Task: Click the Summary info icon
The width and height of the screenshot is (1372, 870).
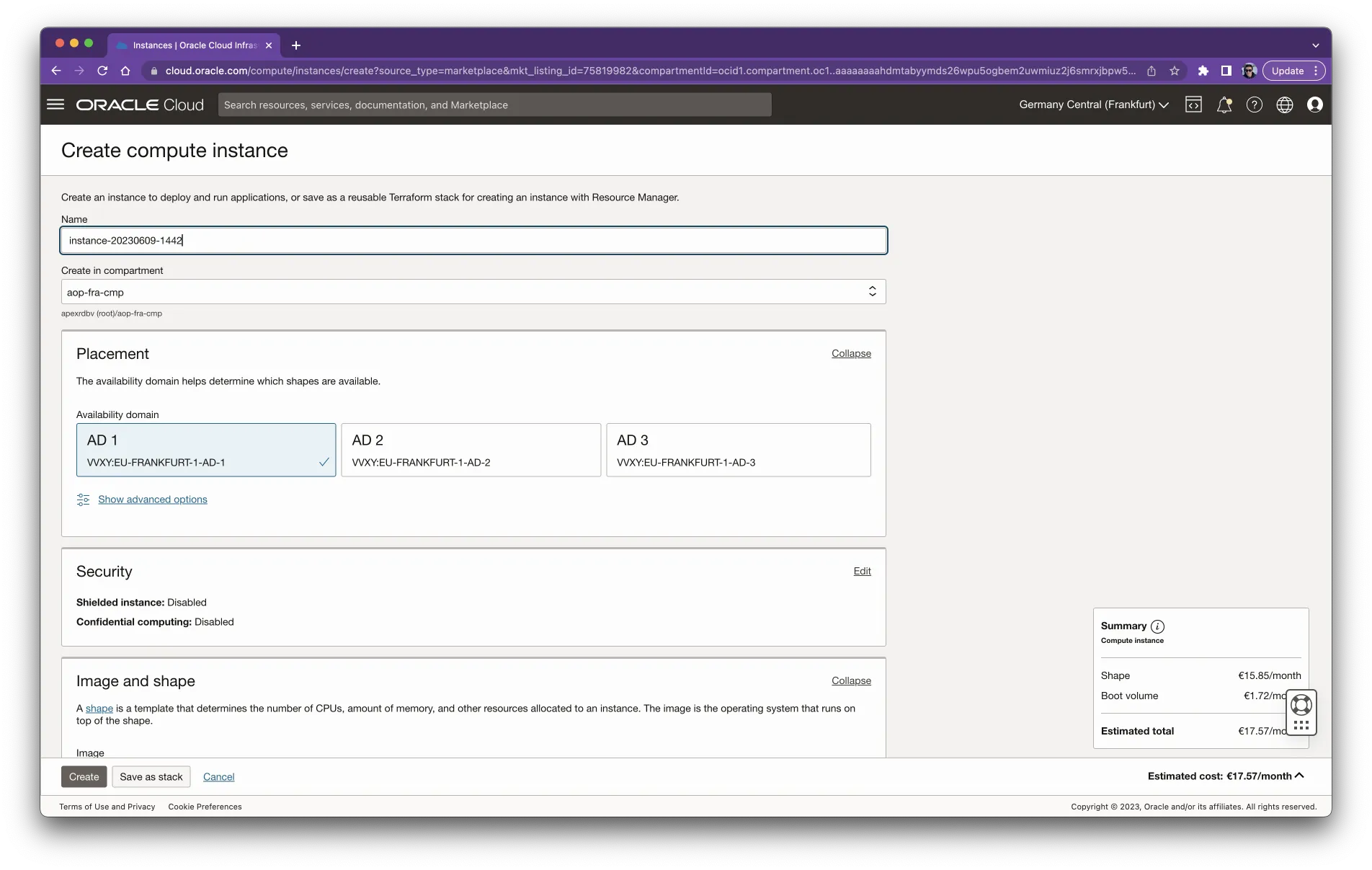Action: [1157, 626]
